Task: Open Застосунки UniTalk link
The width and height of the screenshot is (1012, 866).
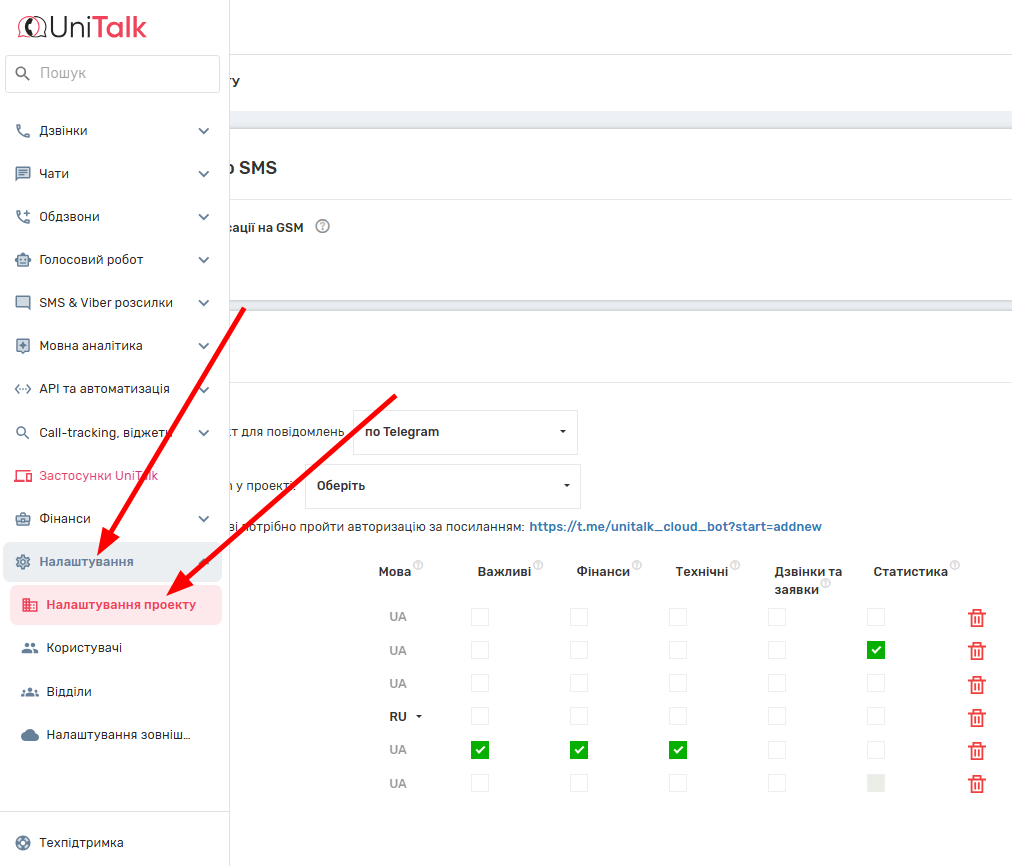Action: click(98, 476)
